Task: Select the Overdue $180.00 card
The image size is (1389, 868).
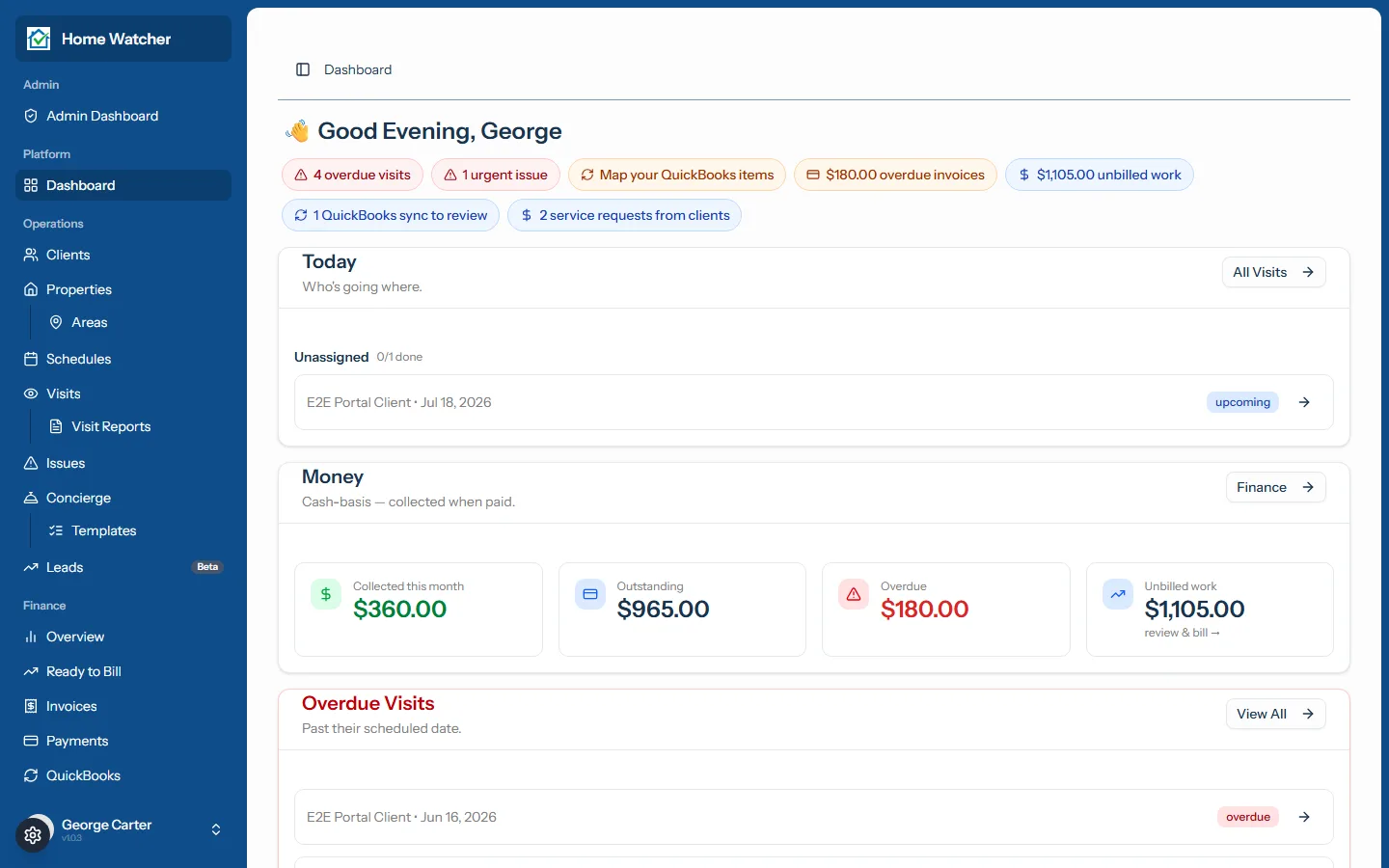Action: click(946, 610)
